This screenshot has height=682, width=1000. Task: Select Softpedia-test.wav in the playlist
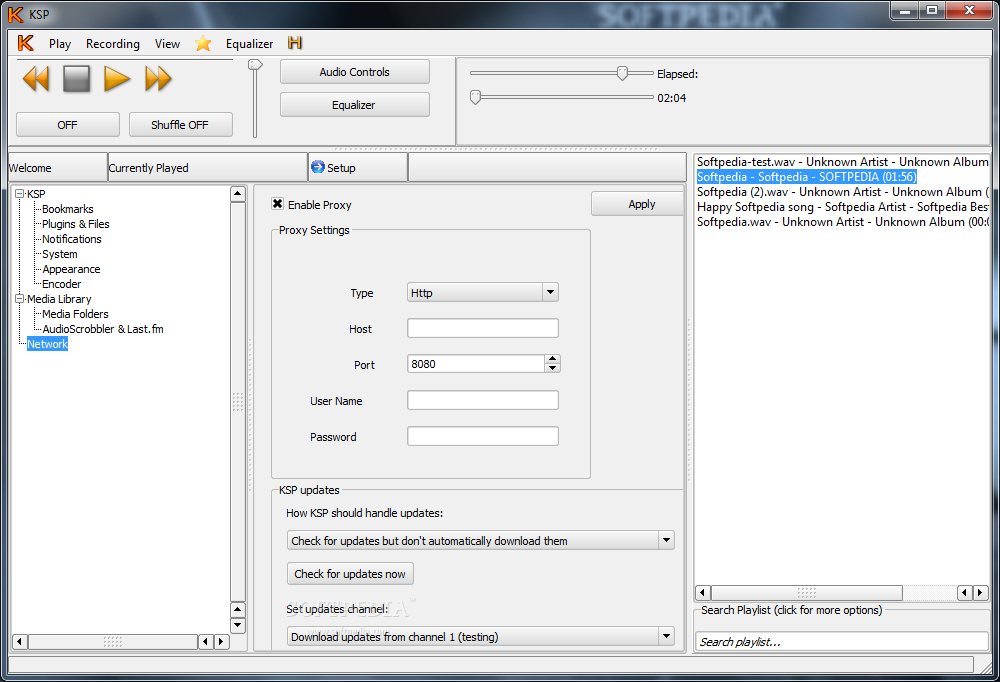(842, 162)
